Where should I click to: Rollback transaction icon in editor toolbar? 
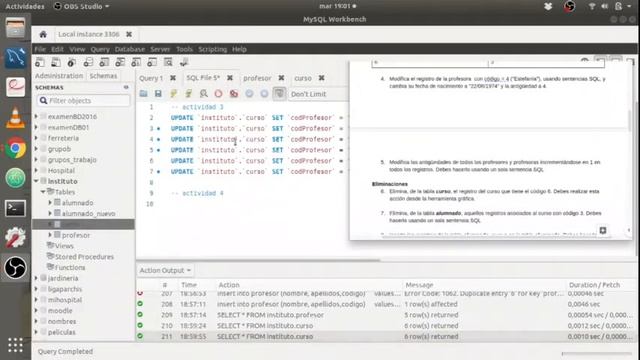click(264, 94)
